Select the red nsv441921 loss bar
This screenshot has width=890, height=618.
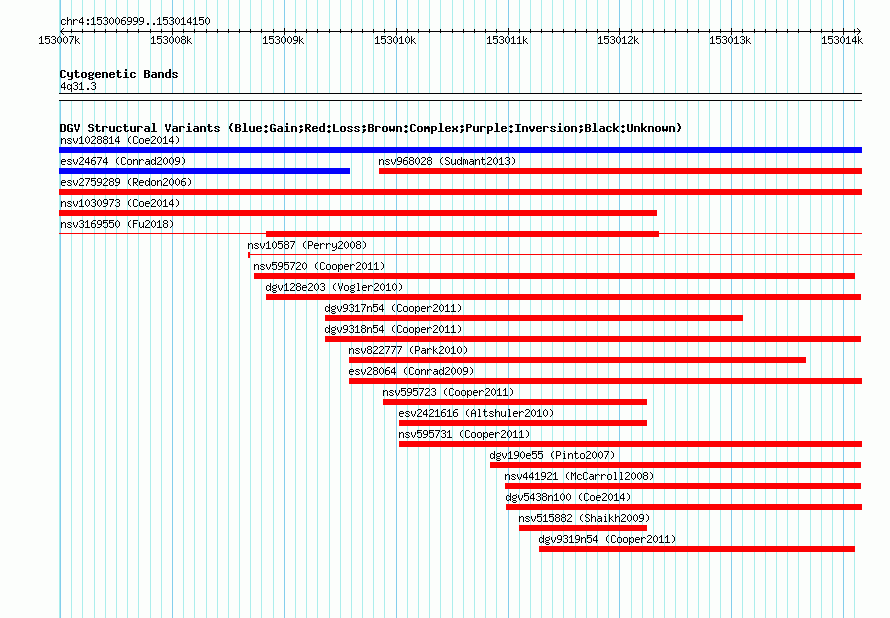click(683, 486)
